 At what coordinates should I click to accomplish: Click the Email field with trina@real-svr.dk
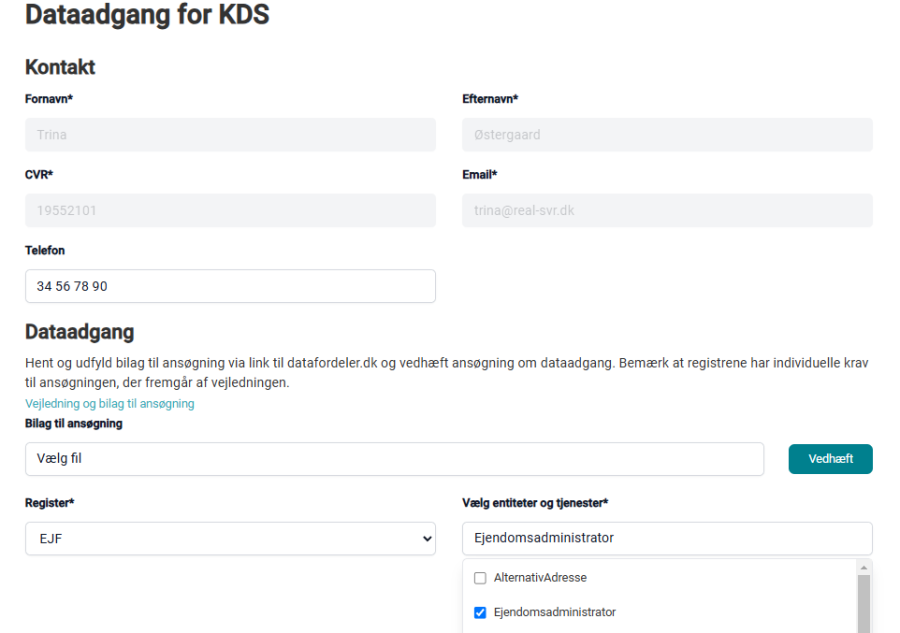[x=667, y=211]
